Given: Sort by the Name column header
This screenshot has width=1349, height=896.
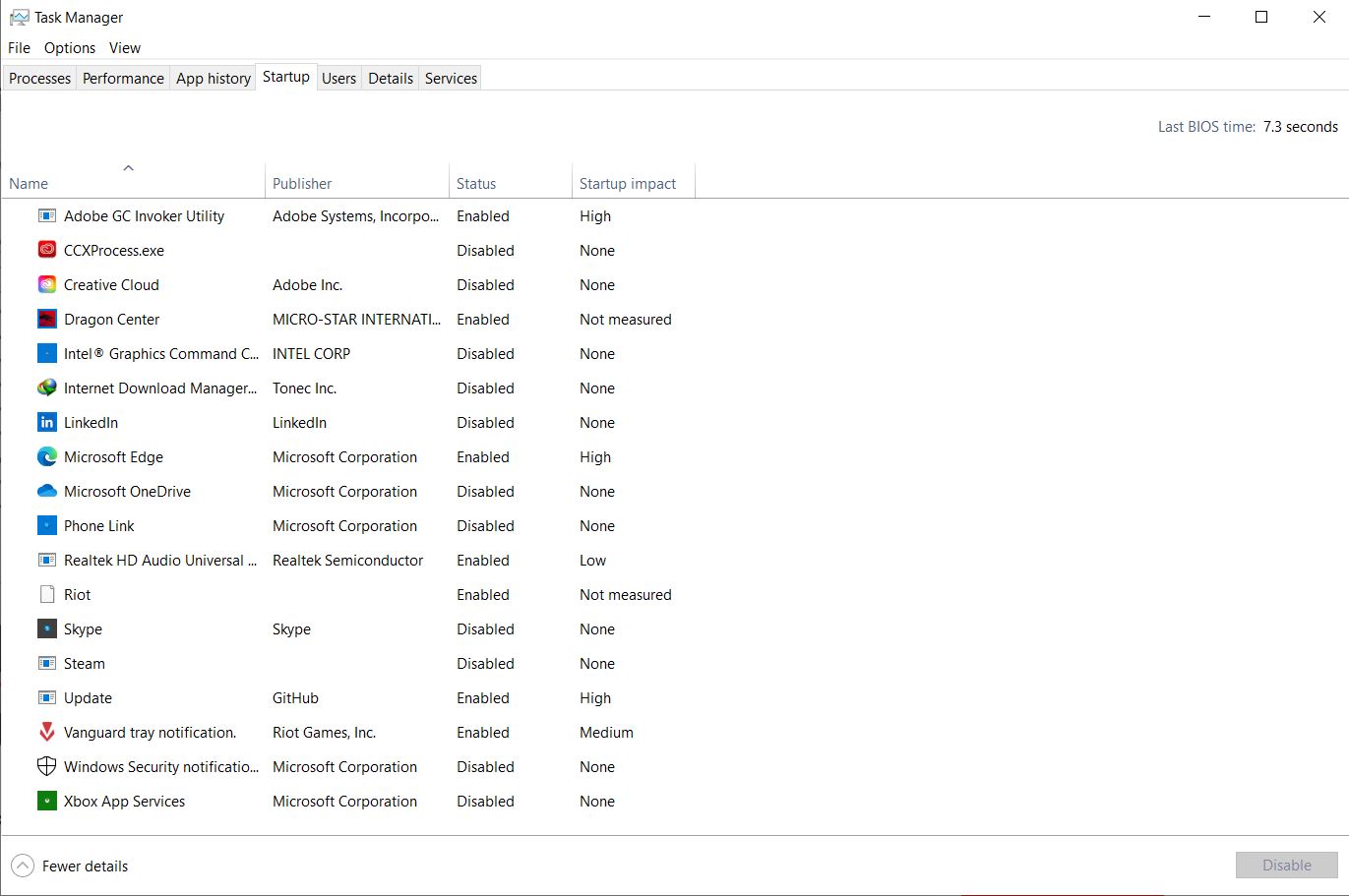Looking at the screenshot, I should (x=133, y=181).
